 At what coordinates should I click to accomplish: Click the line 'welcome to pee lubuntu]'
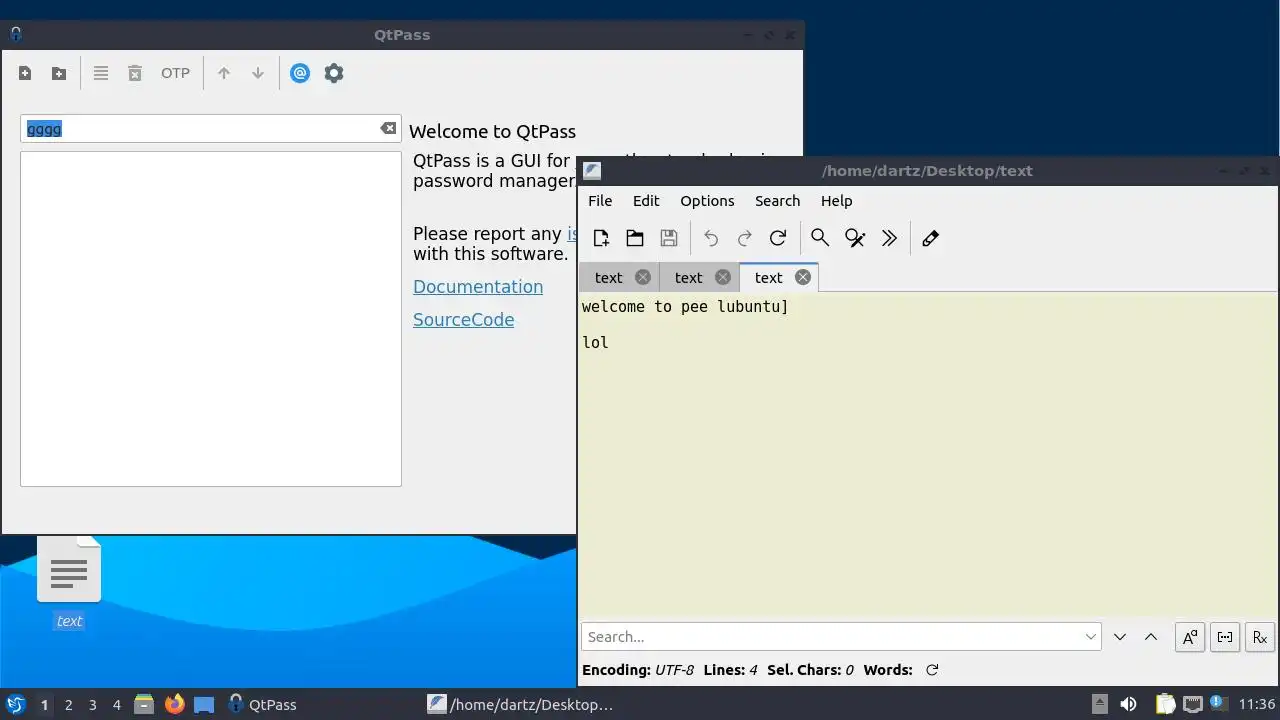coord(685,307)
